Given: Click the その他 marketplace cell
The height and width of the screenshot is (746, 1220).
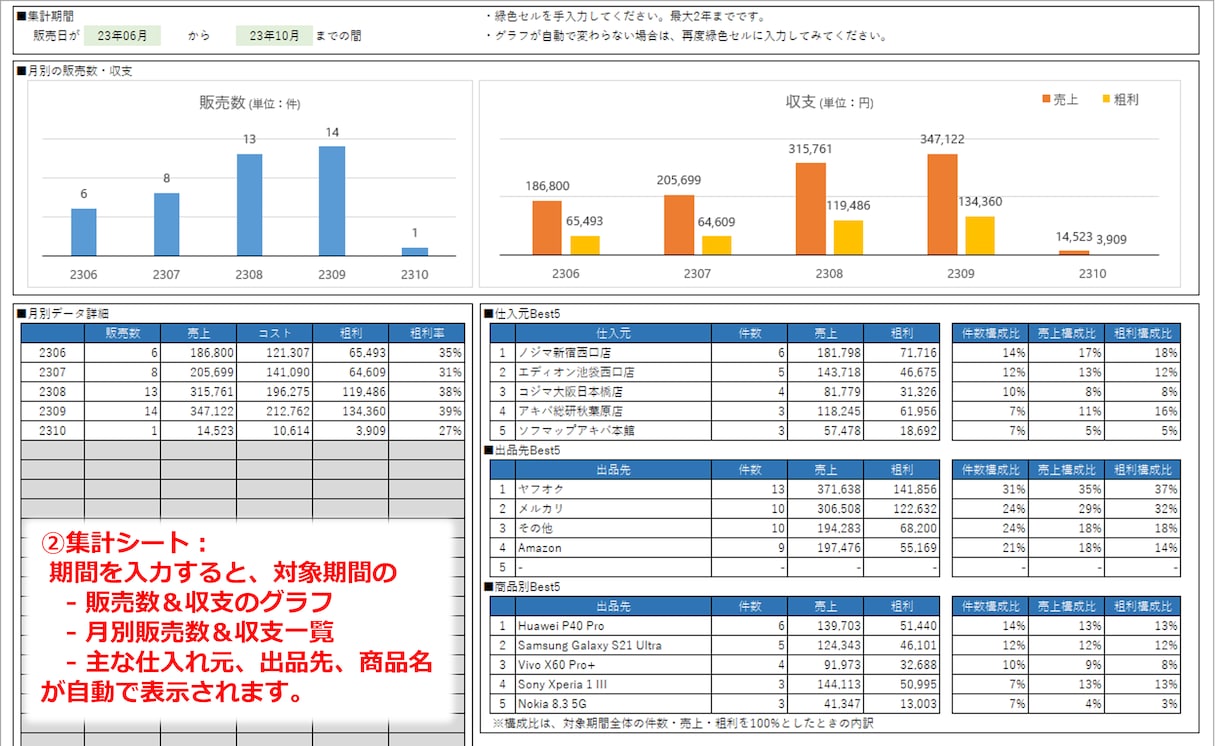Looking at the screenshot, I should point(613,528).
